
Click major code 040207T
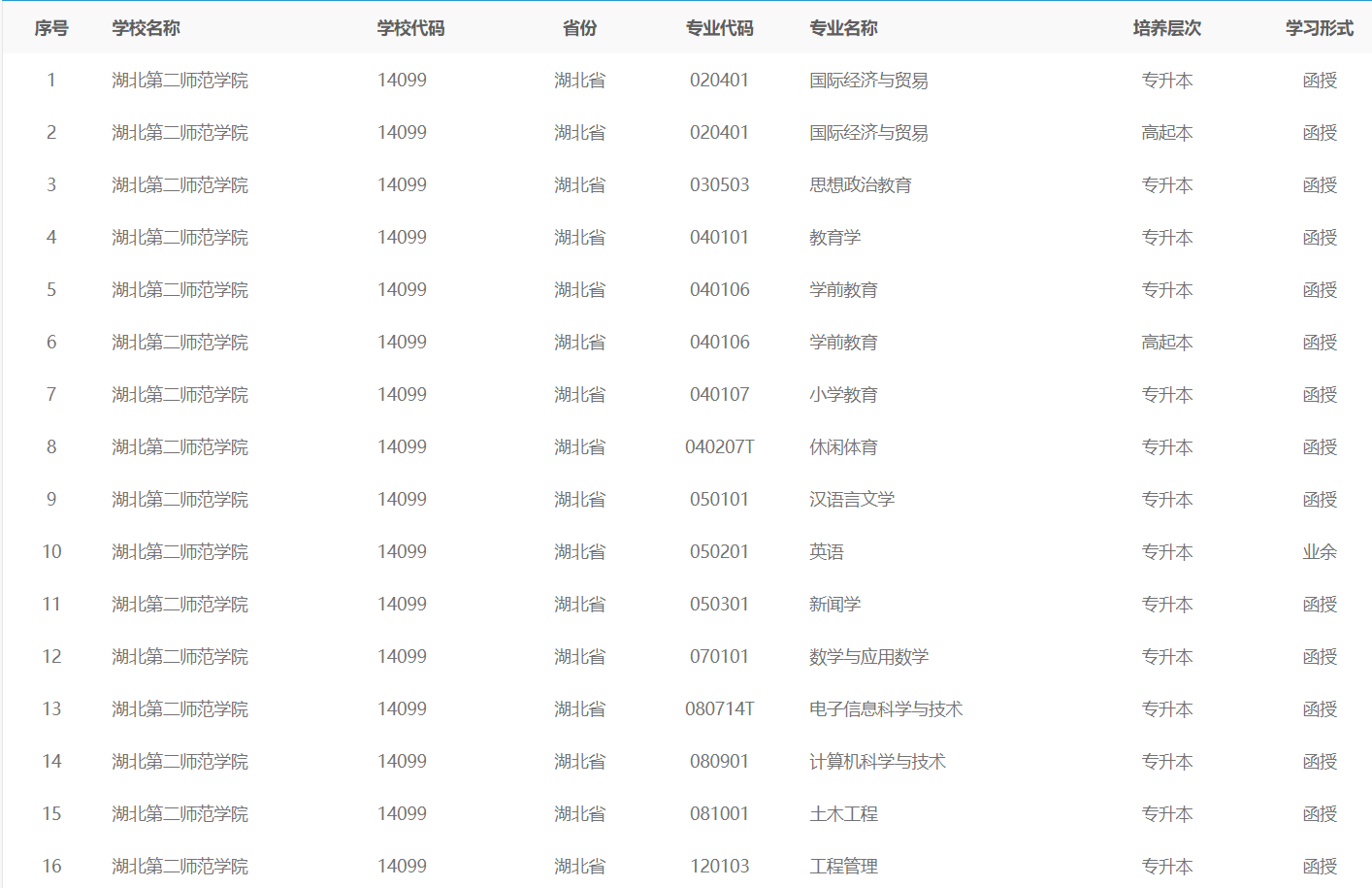tap(719, 447)
